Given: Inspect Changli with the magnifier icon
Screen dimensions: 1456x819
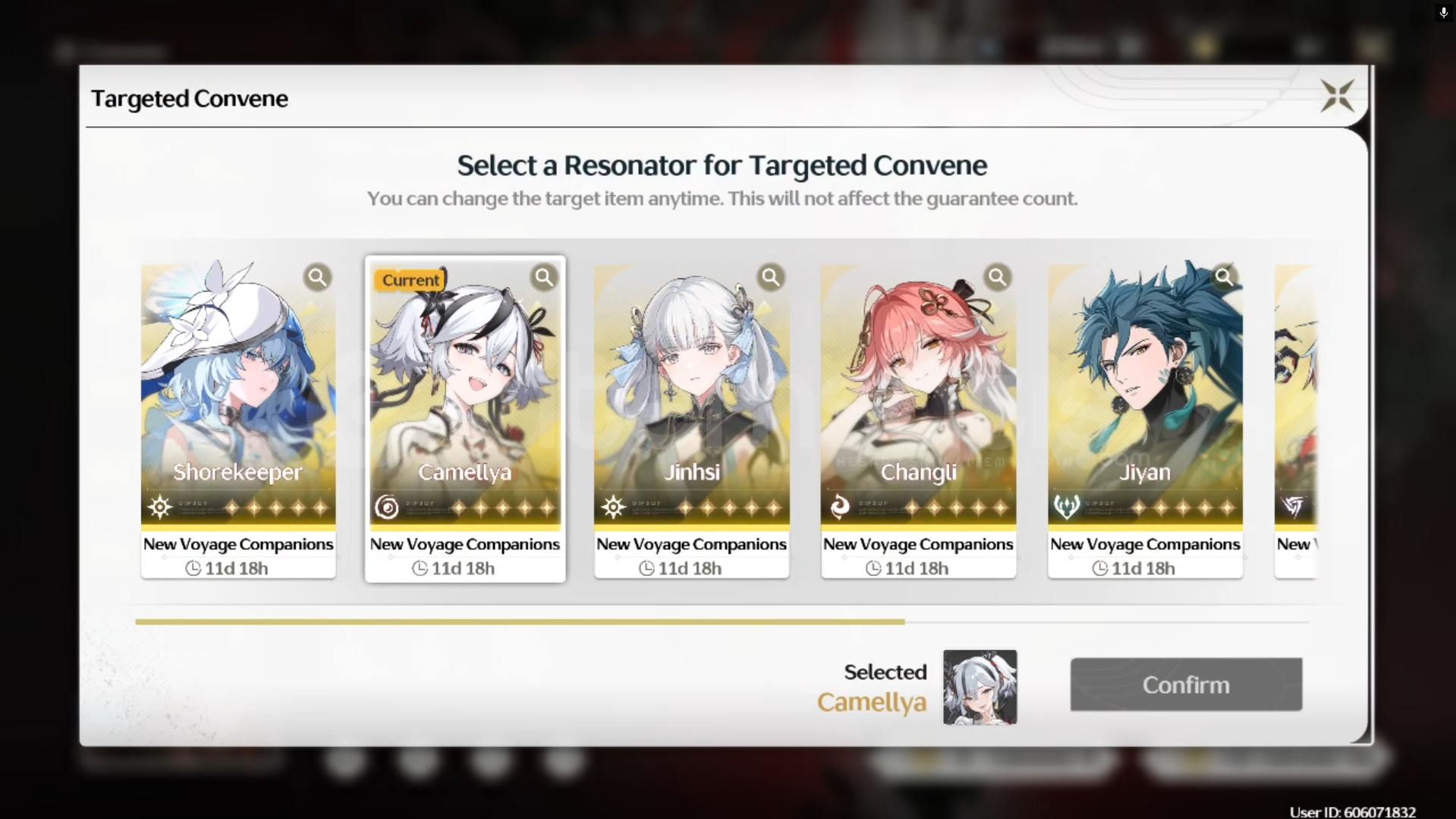Looking at the screenshot, I should 998,277.
